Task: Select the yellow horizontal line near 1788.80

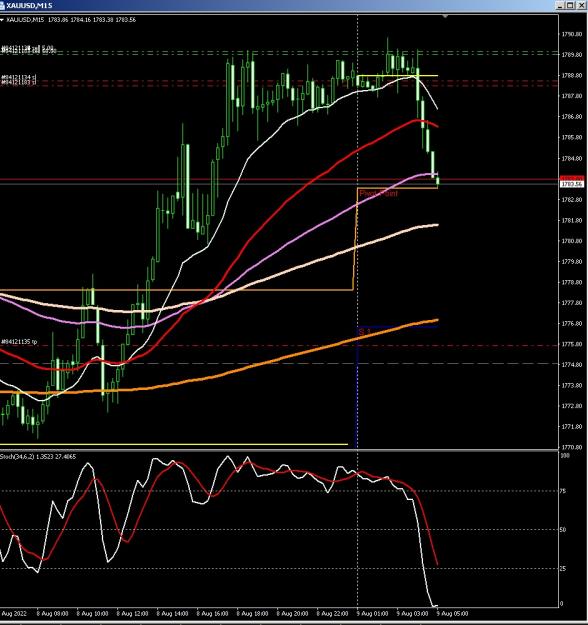Action: click(x=397, y=75)
